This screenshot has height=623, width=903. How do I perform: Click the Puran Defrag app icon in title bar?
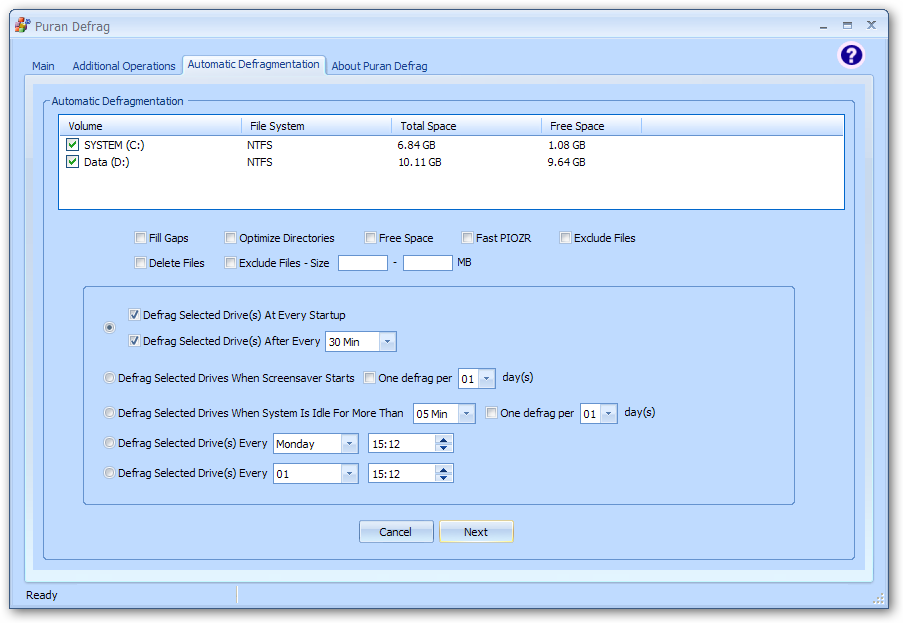pos(22,25)
